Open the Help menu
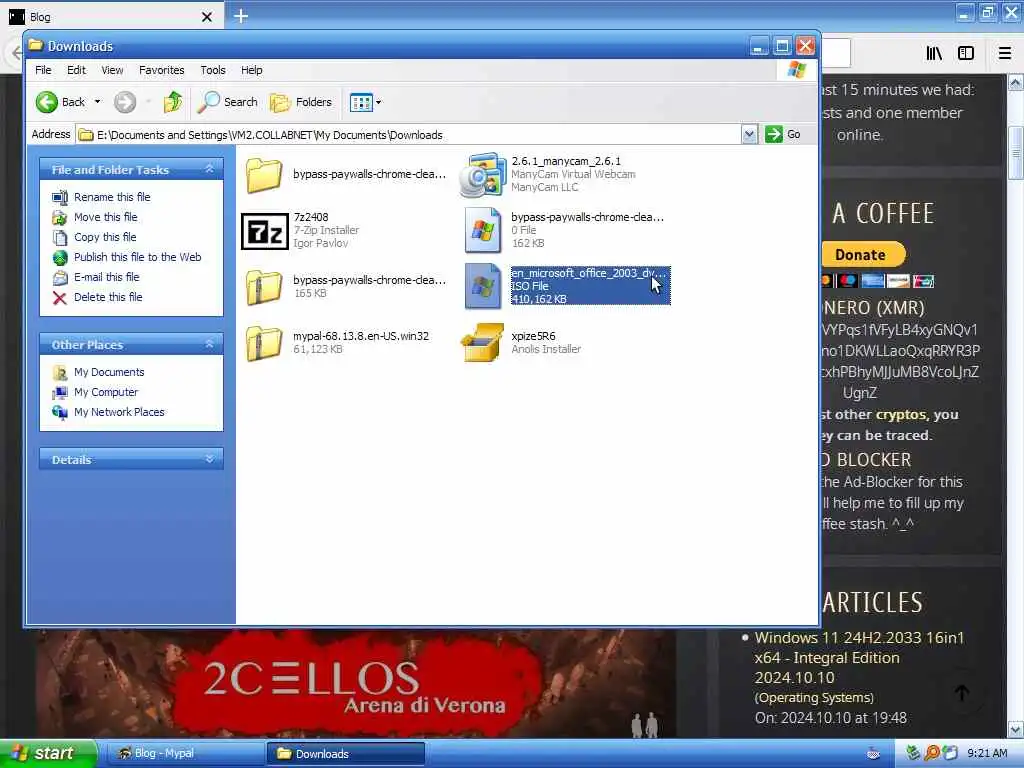The width and height of the screenshot is (1024, 768). (251, 70)
